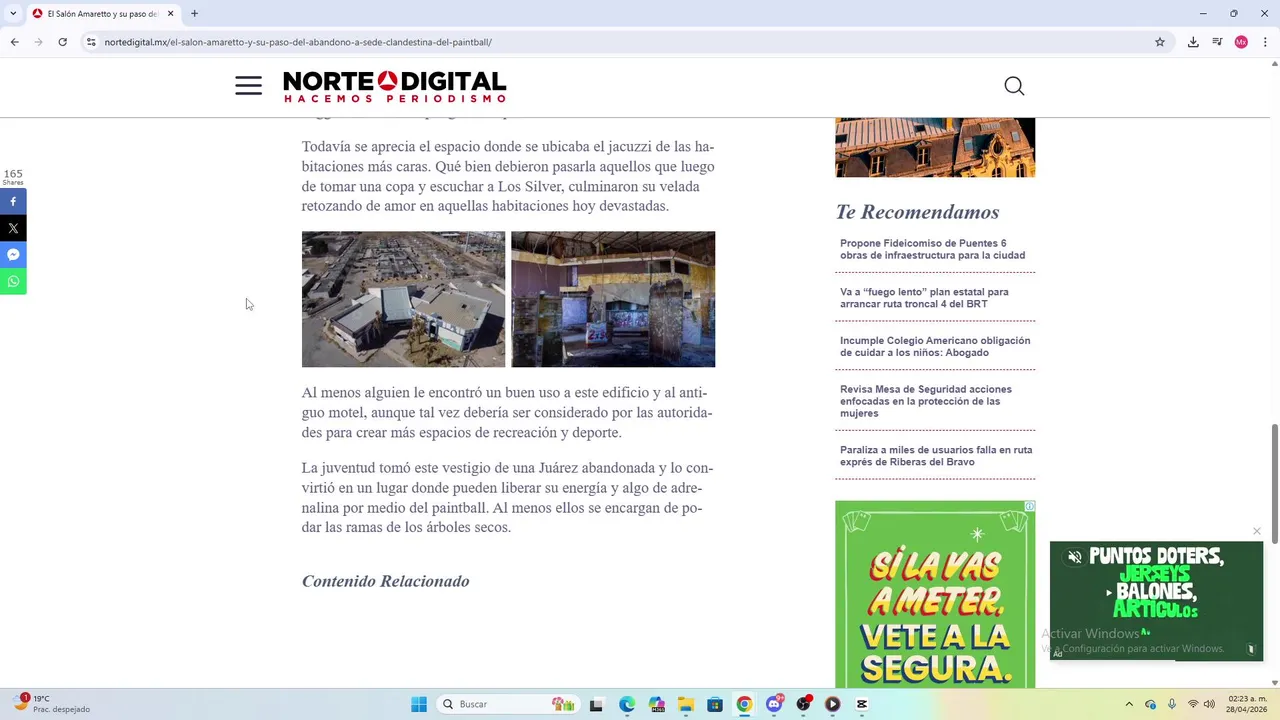Image resolution: width=1280 pixels, height=720 pixels.
Task: Bookmark this page with the star icon
Action: pos(1160,42)
